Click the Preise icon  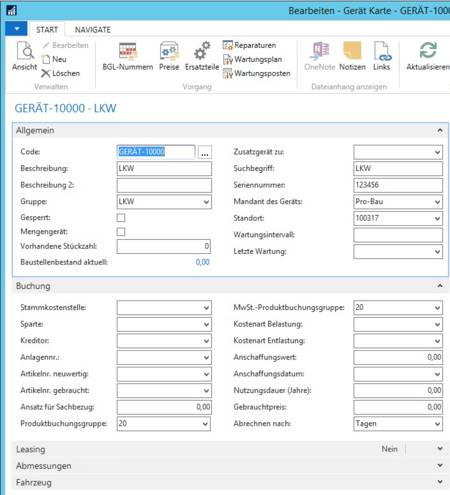169,52
